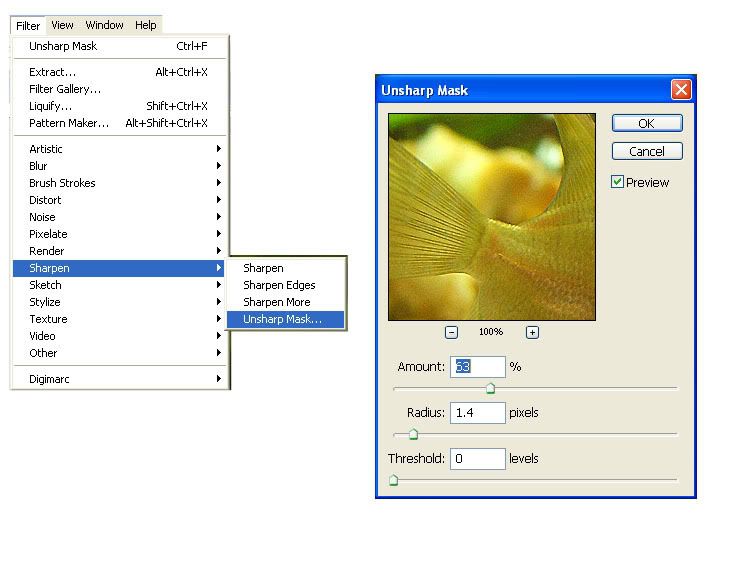Viewport: 735px width, 562px height.
Task: Open Filter Gallery... from the Filter menu
Action: pyautogui.click(x=65, y=89)
